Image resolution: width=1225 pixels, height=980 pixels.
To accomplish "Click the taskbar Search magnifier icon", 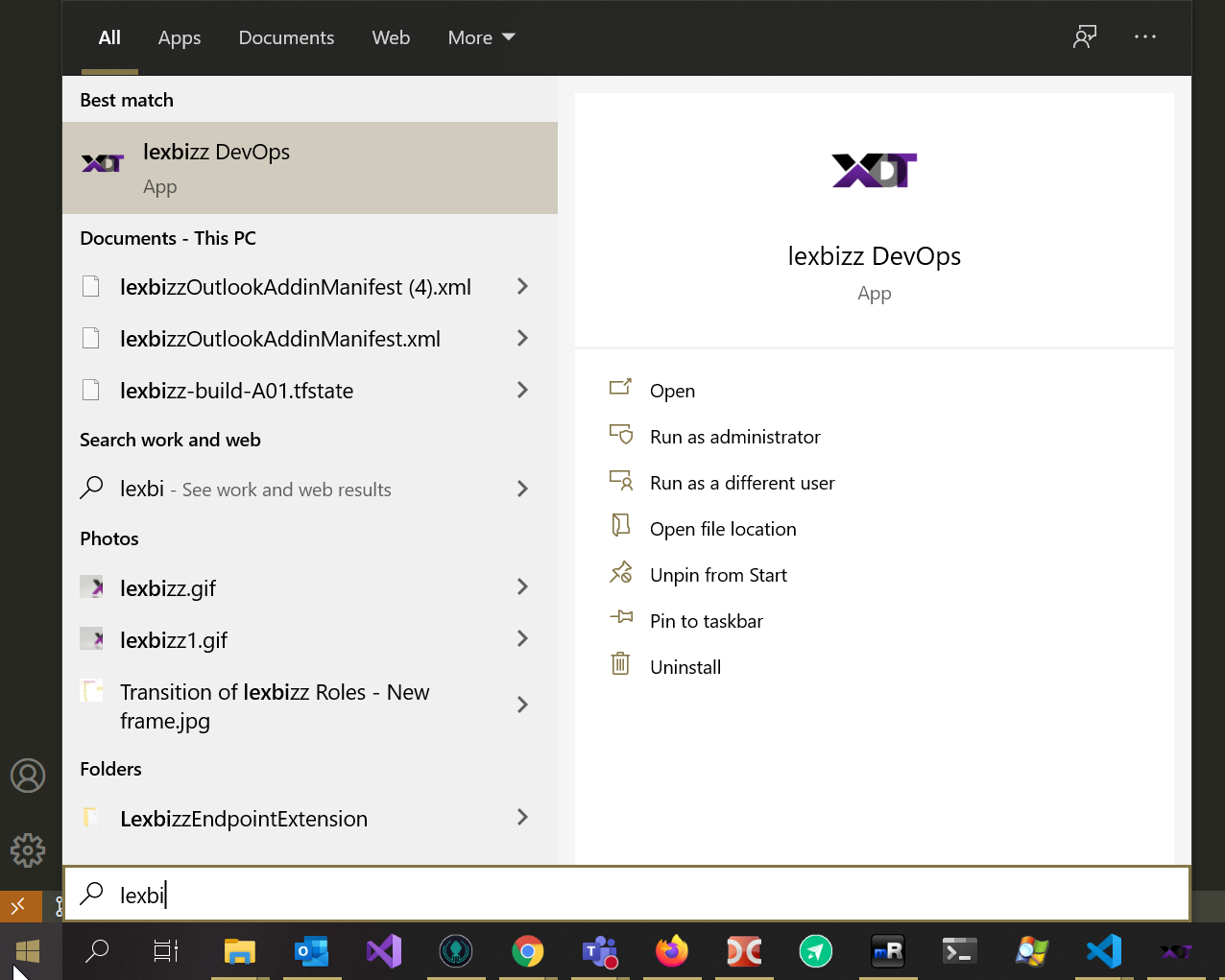I will tap(97, 951).
